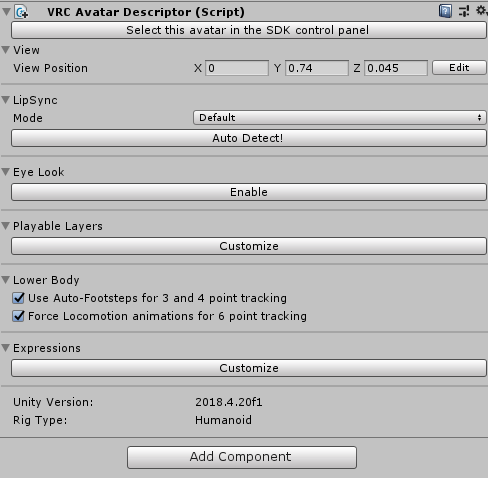Open the component help reference icon
Viewport: 488px width, 478px height.
point(445,11)
